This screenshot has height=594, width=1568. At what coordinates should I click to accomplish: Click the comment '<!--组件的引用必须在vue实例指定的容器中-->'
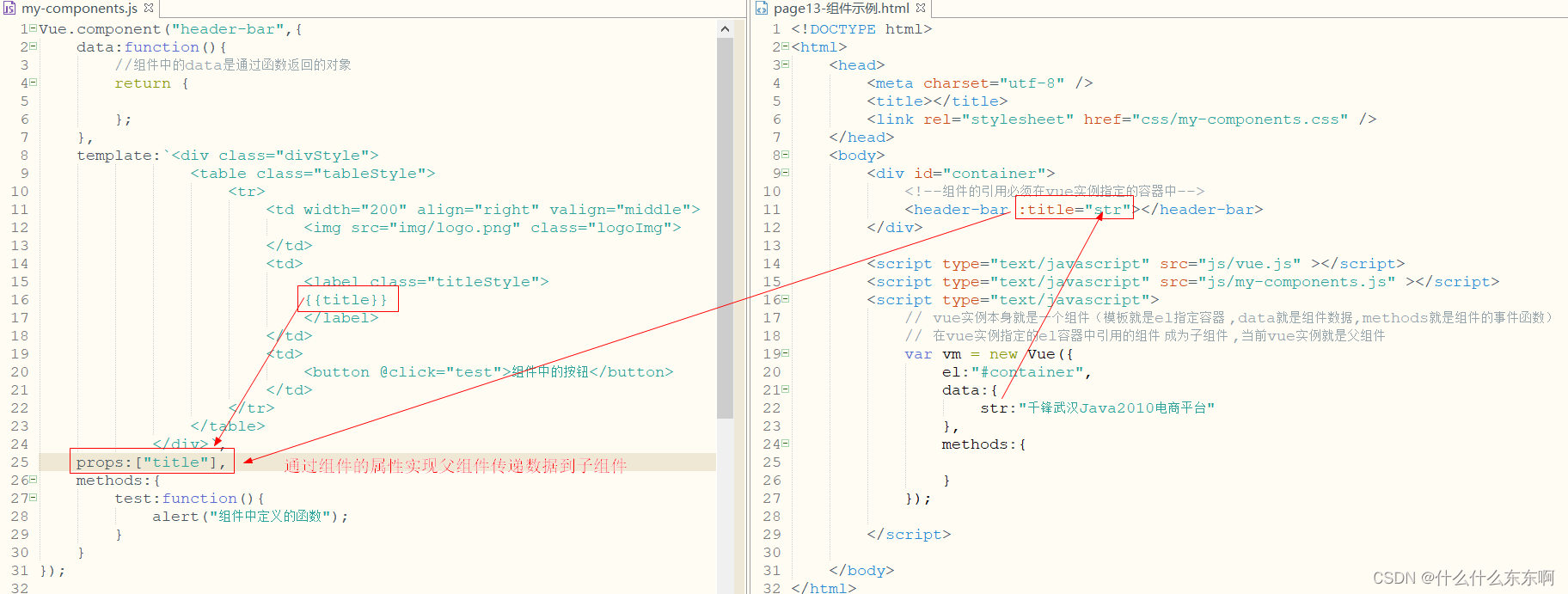point(1055,192)
